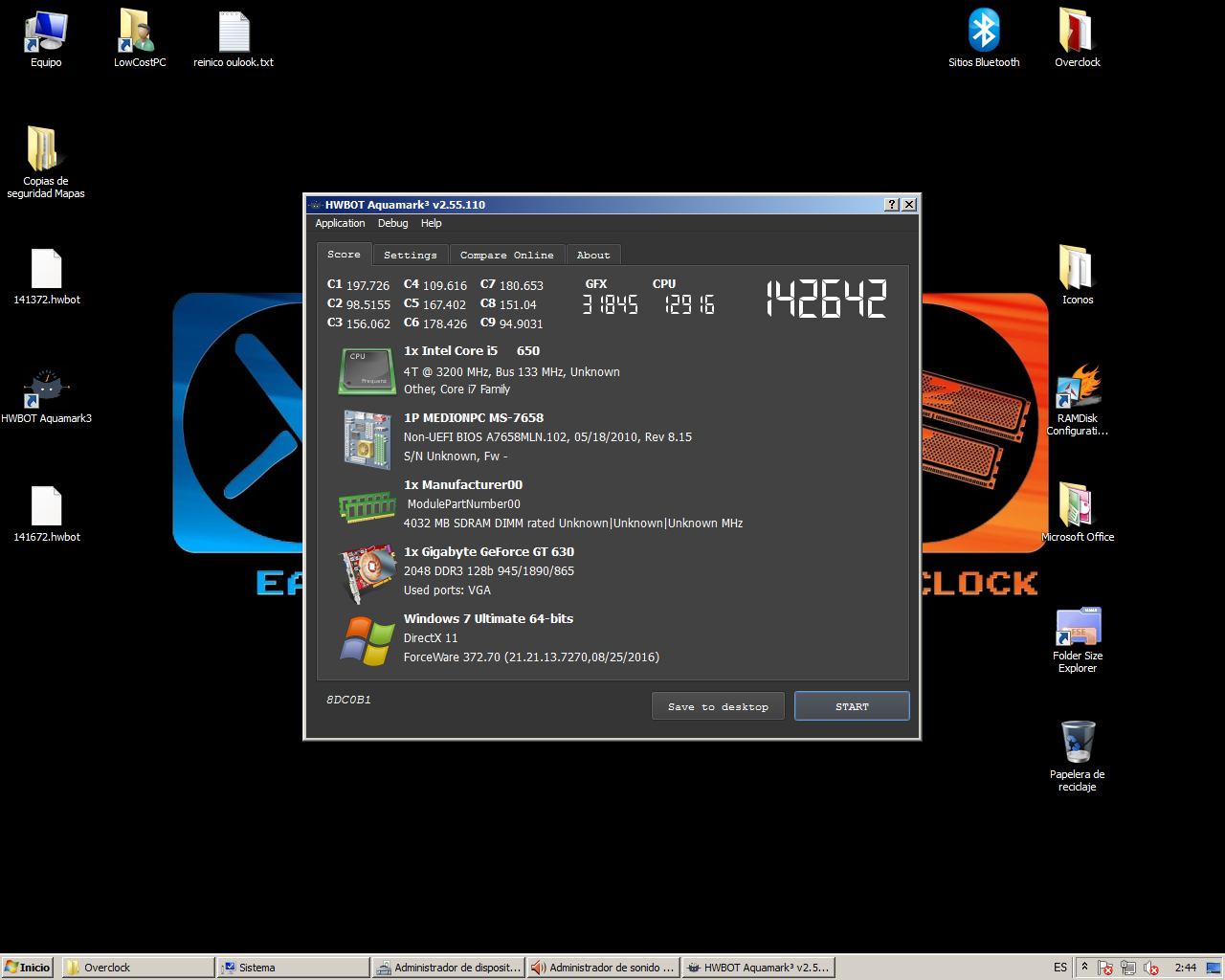
Task: Click the action center flag tray icon
Action: pos(1105,968)
